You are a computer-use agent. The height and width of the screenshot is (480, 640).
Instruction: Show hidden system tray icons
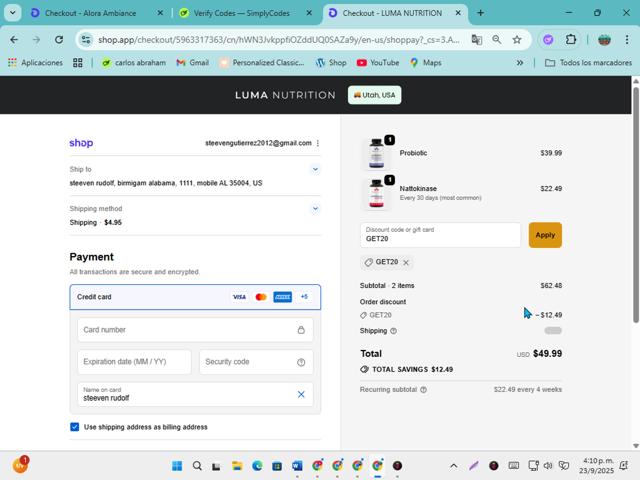pos(453,466)
